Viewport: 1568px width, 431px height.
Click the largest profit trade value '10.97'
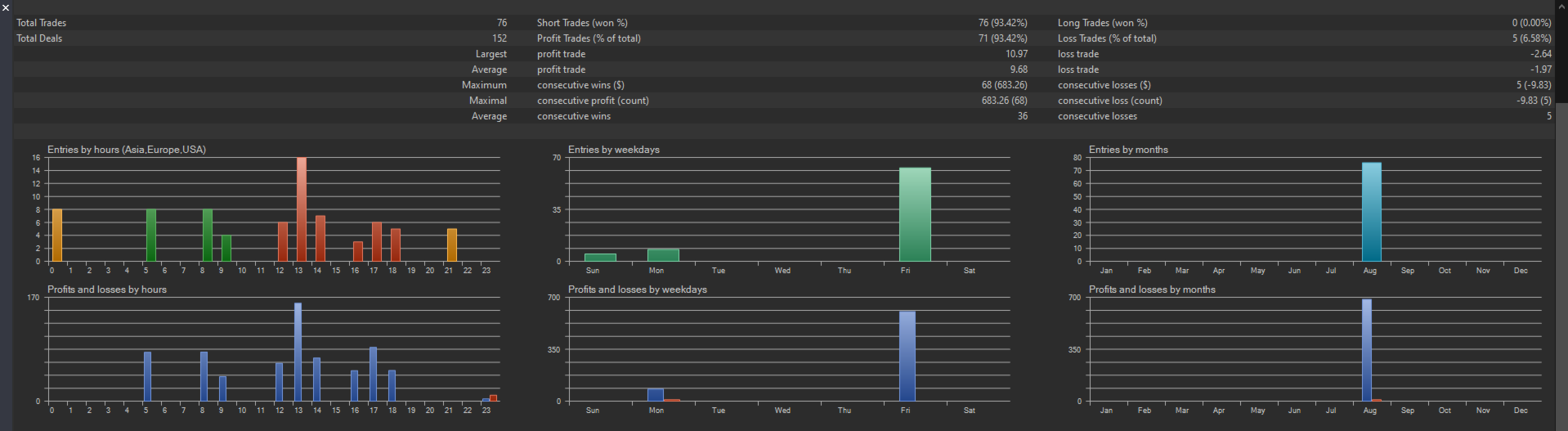point(1016,54)
